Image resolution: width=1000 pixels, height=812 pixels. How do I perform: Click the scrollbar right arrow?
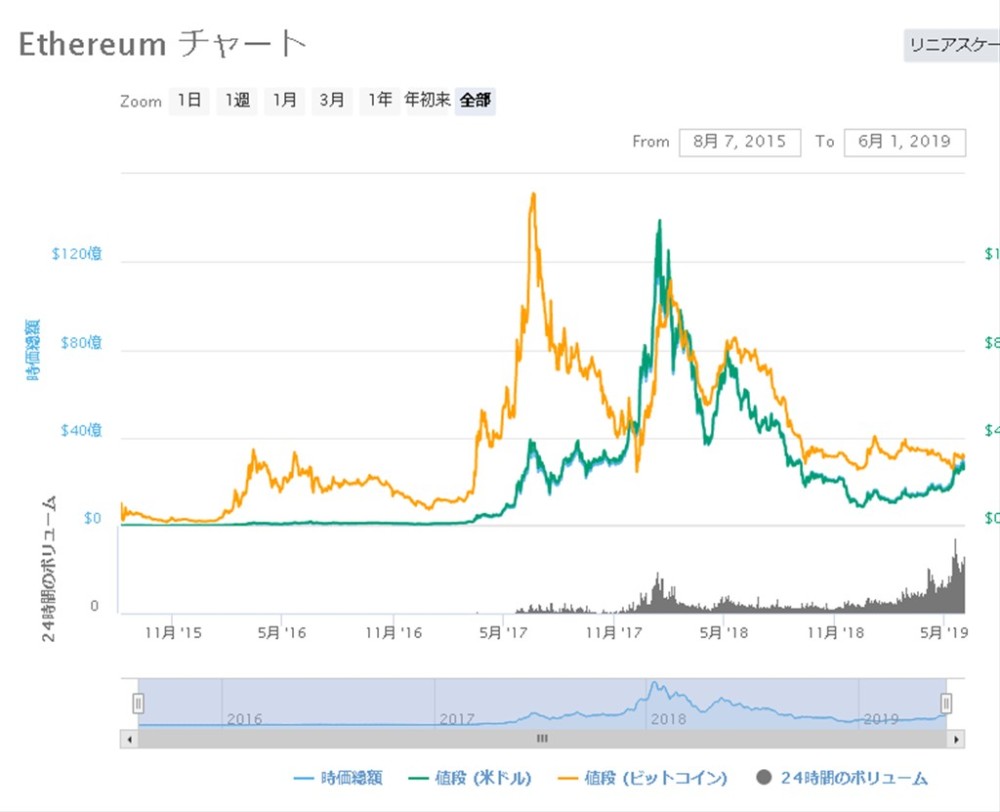pyautogui.click(x=957, y=739)
